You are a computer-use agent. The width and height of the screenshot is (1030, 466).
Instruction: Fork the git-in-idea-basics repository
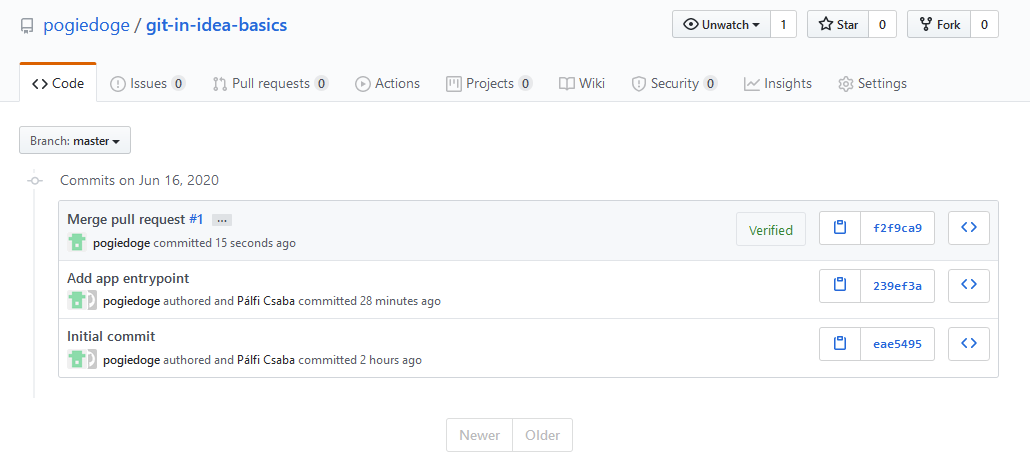click(939, 24)
